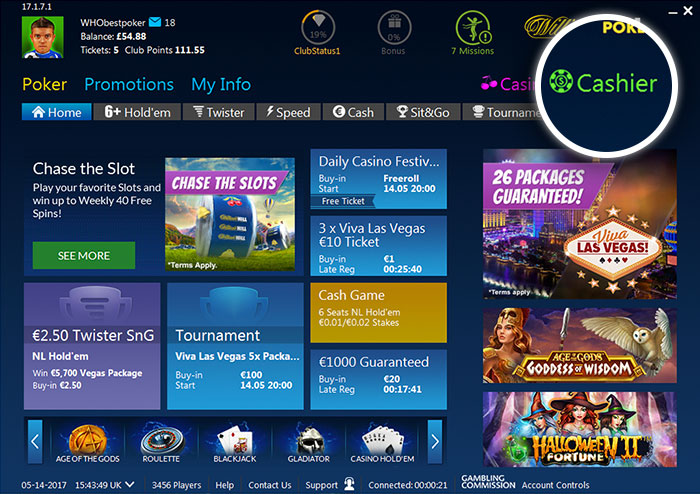Select the Twister tab
This screenshot has width=700, height=494.
pyautogui.click(x=219, y=112)
